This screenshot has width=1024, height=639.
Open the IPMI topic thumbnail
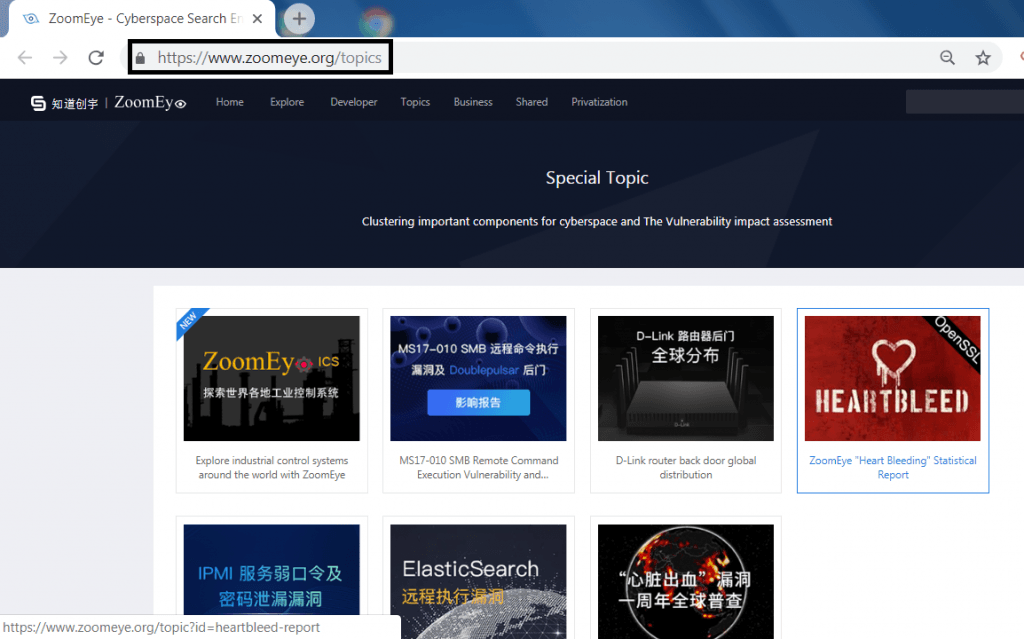(272, 570)
